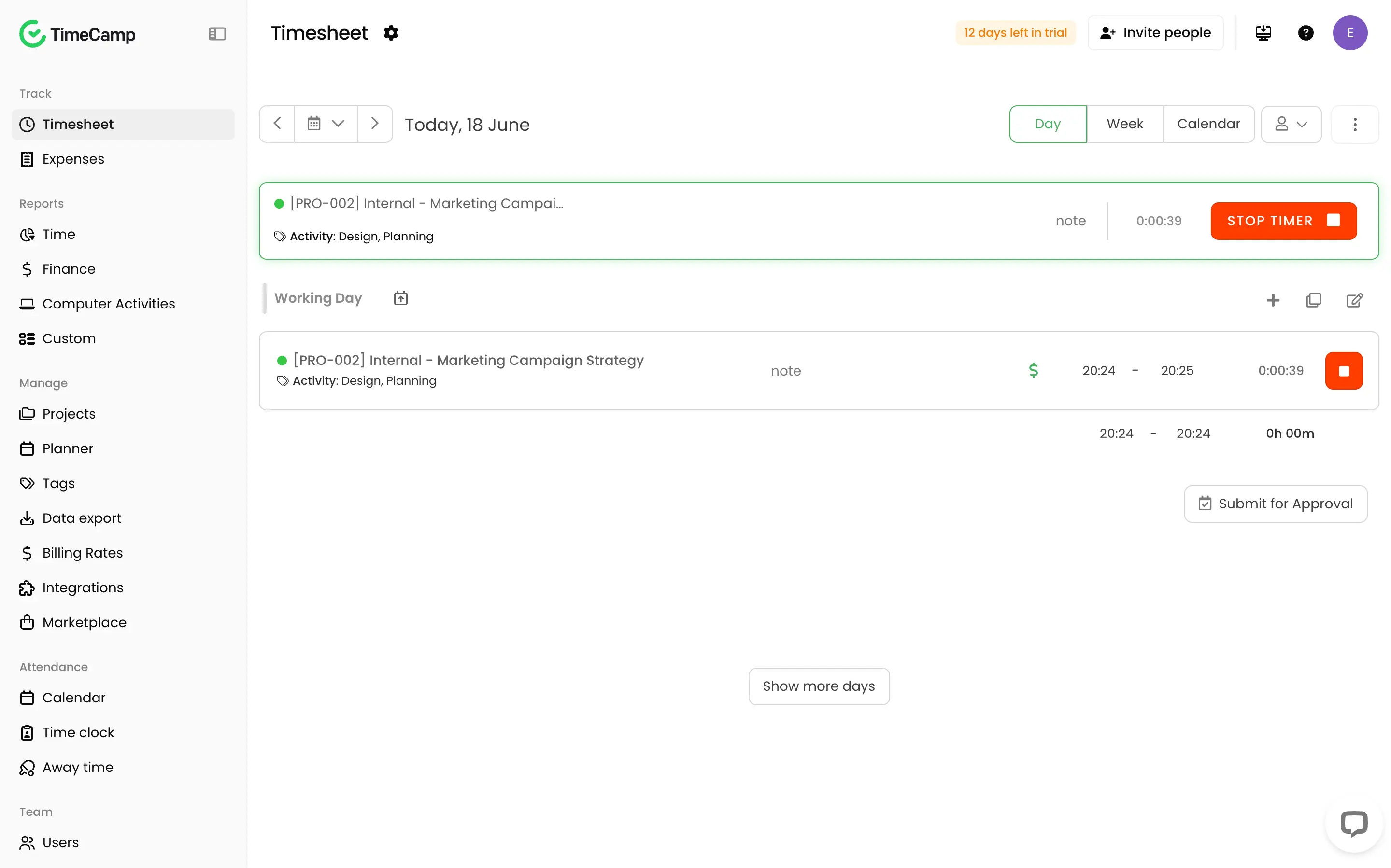
Task: Click the project name in the time entry row
Action: coord(468,360)
